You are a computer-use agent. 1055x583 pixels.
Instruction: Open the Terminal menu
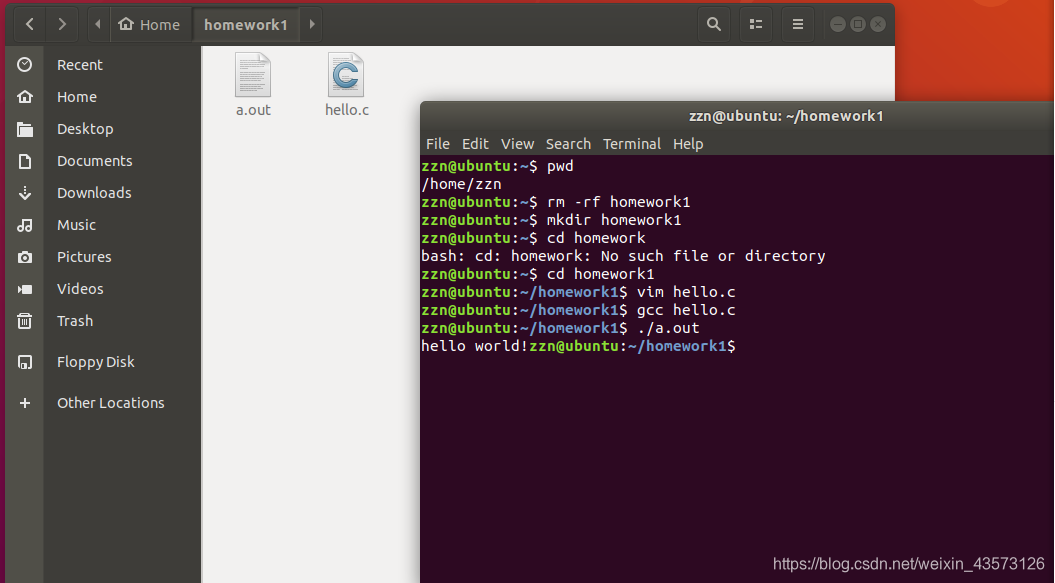[x=632, y=144]
